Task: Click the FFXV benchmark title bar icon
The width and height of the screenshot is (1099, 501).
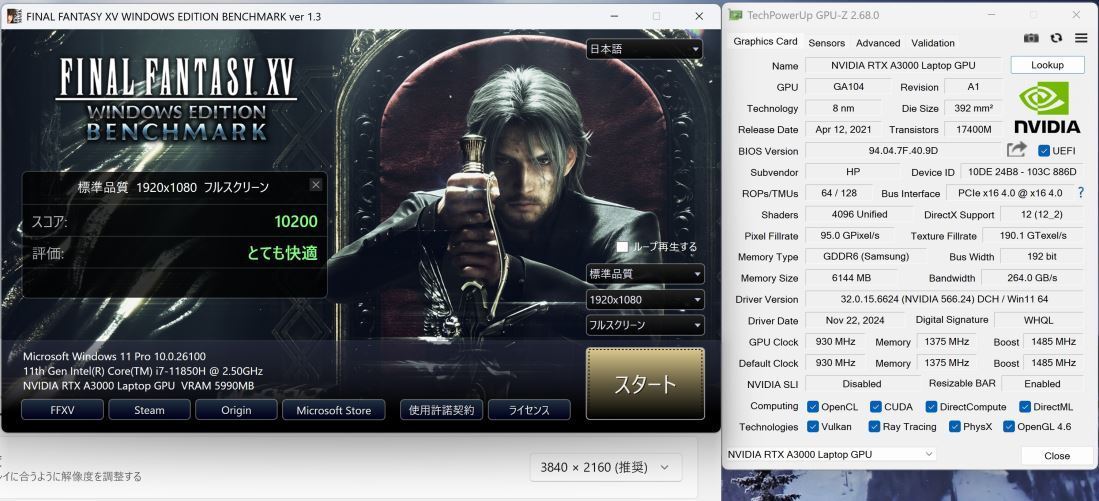Action: [x=13, y=16]
